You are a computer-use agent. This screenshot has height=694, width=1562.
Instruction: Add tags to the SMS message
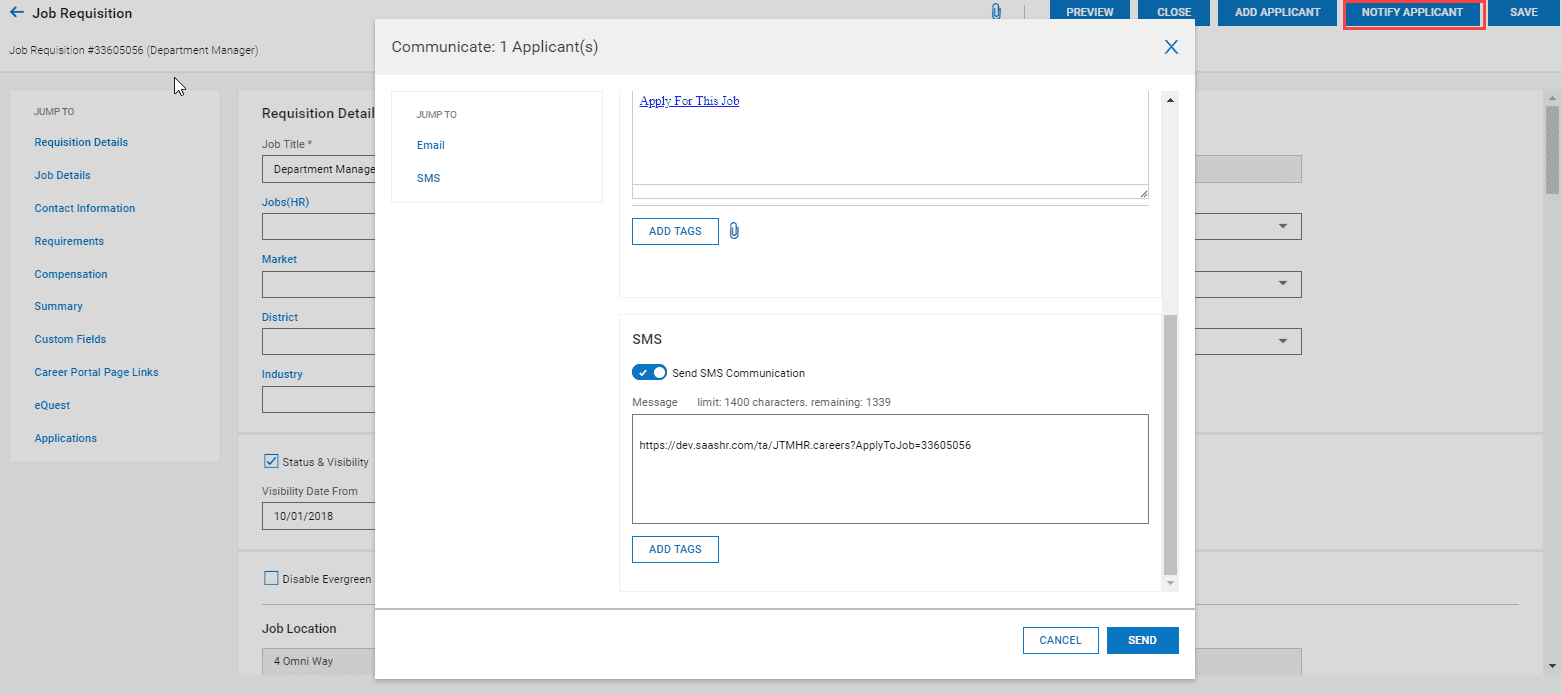[675, 549]
